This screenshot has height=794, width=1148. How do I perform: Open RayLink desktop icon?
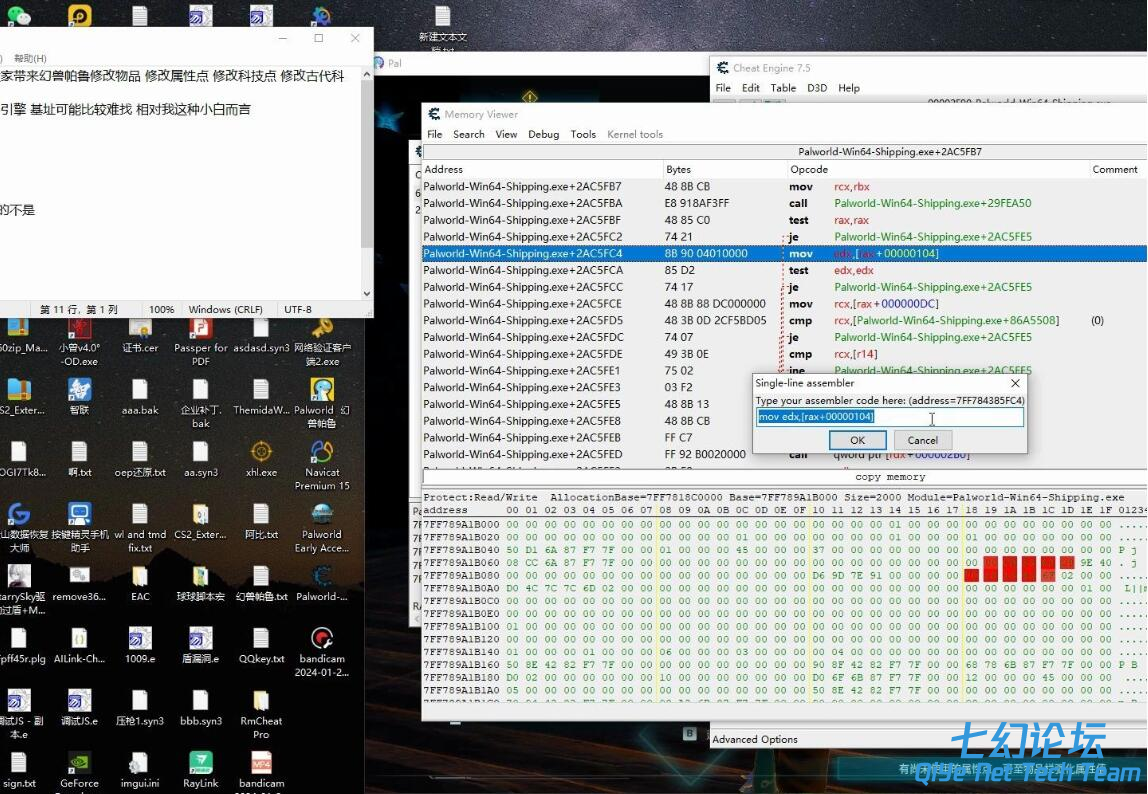tap(201, 769)
